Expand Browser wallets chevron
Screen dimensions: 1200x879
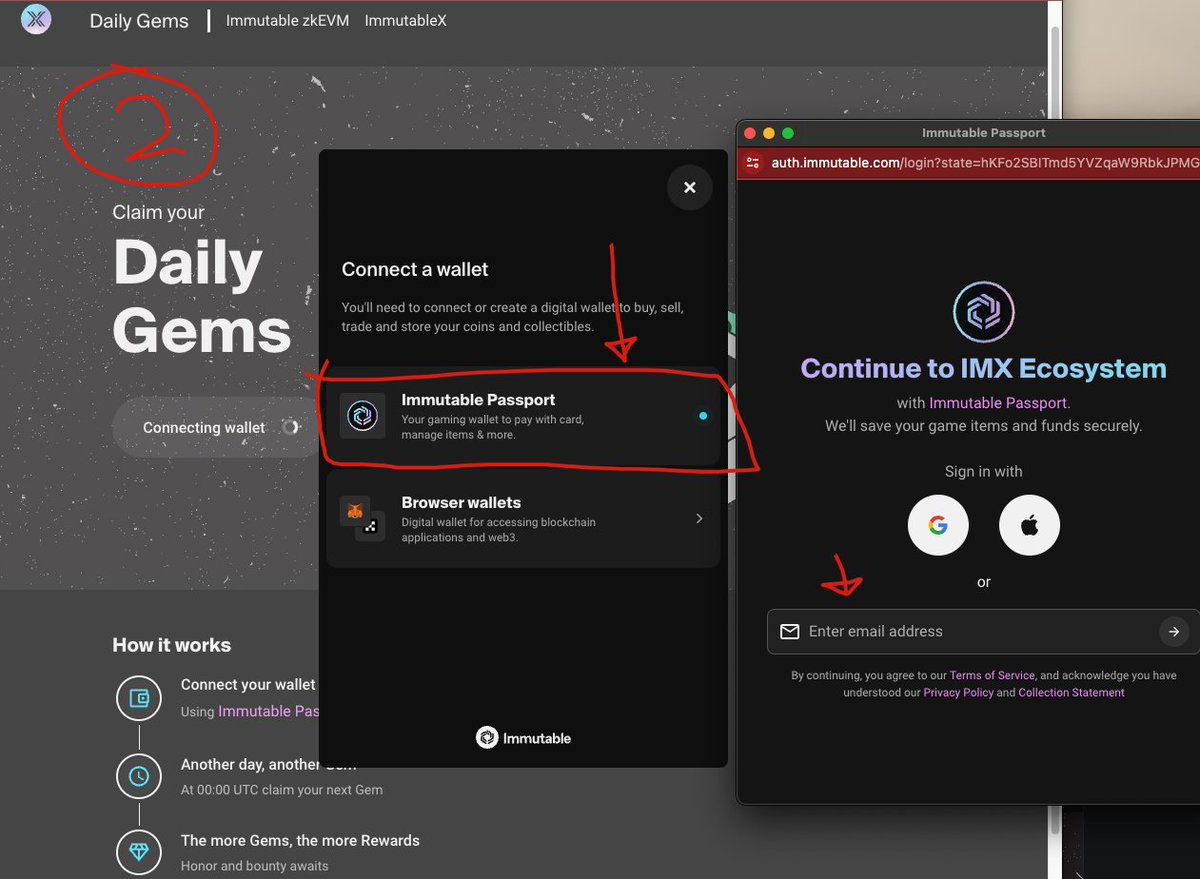coord(699,518)
